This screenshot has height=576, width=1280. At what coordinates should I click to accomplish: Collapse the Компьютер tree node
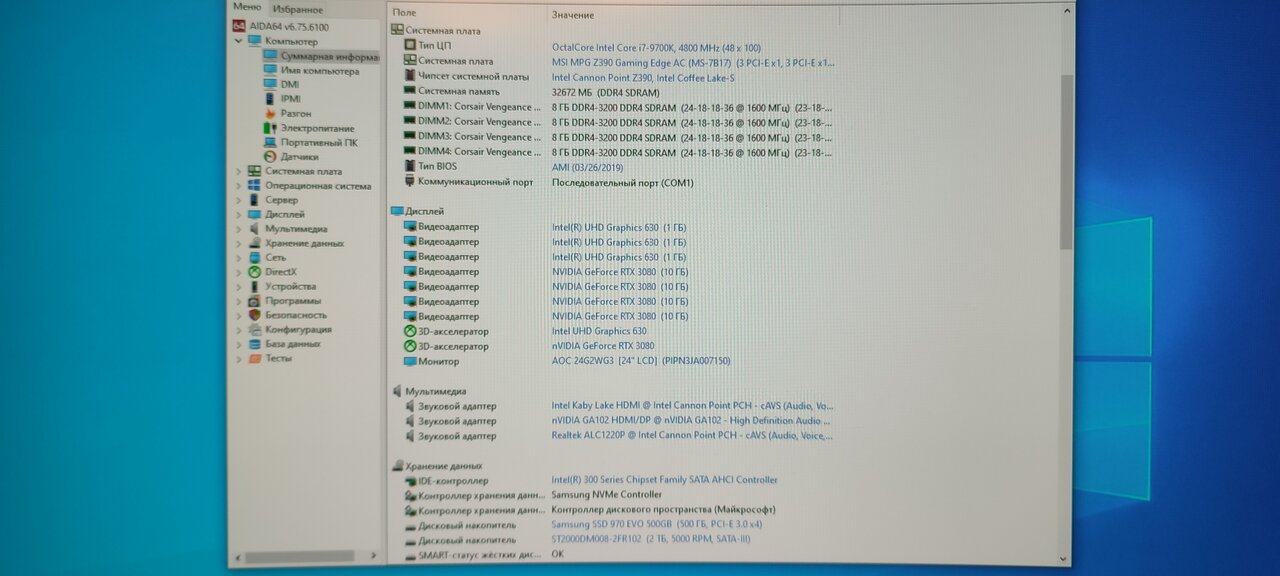pyautogui.click(x=238, y=42)
